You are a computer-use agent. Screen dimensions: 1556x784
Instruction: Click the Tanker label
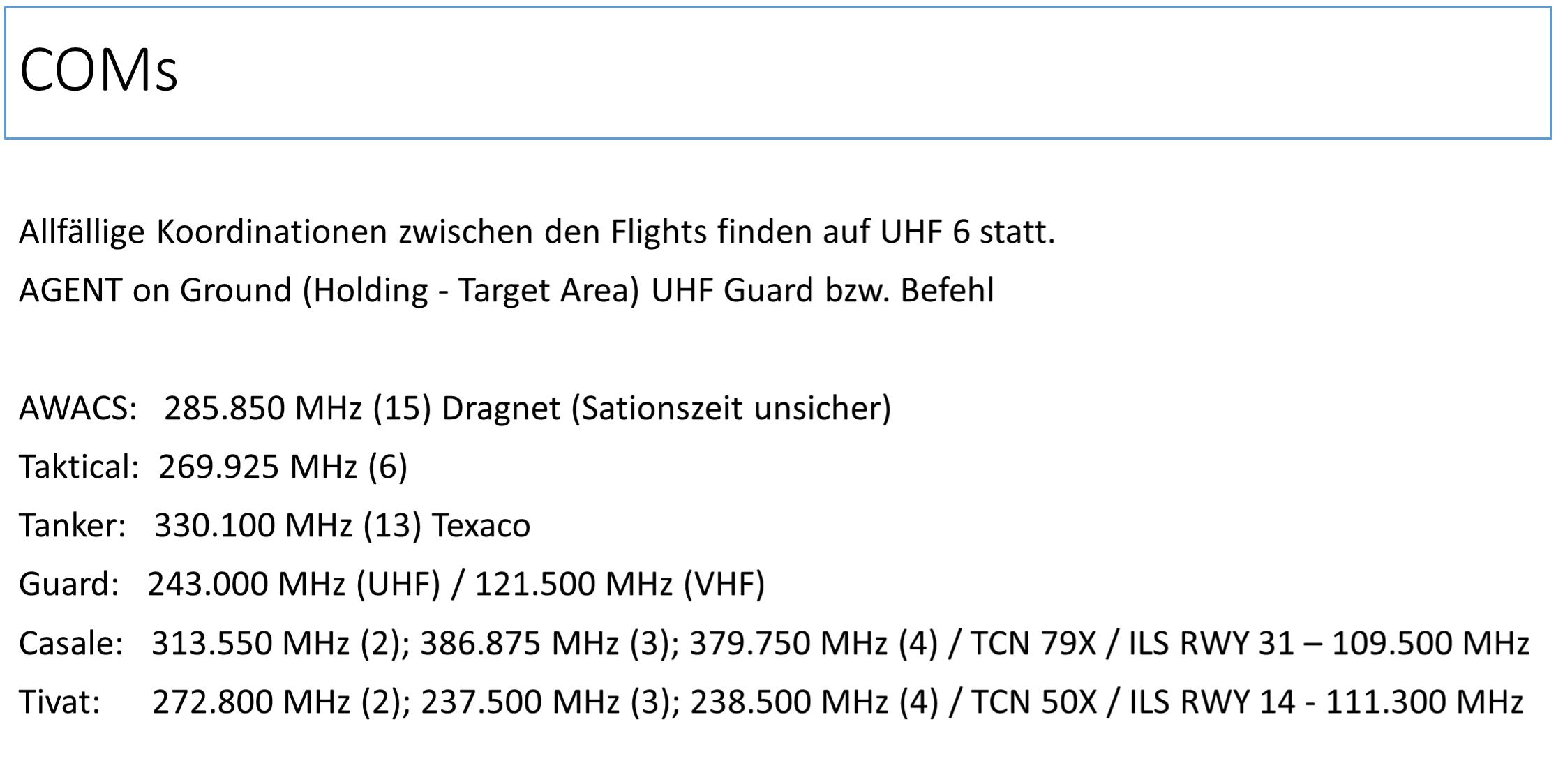(71, 525)
